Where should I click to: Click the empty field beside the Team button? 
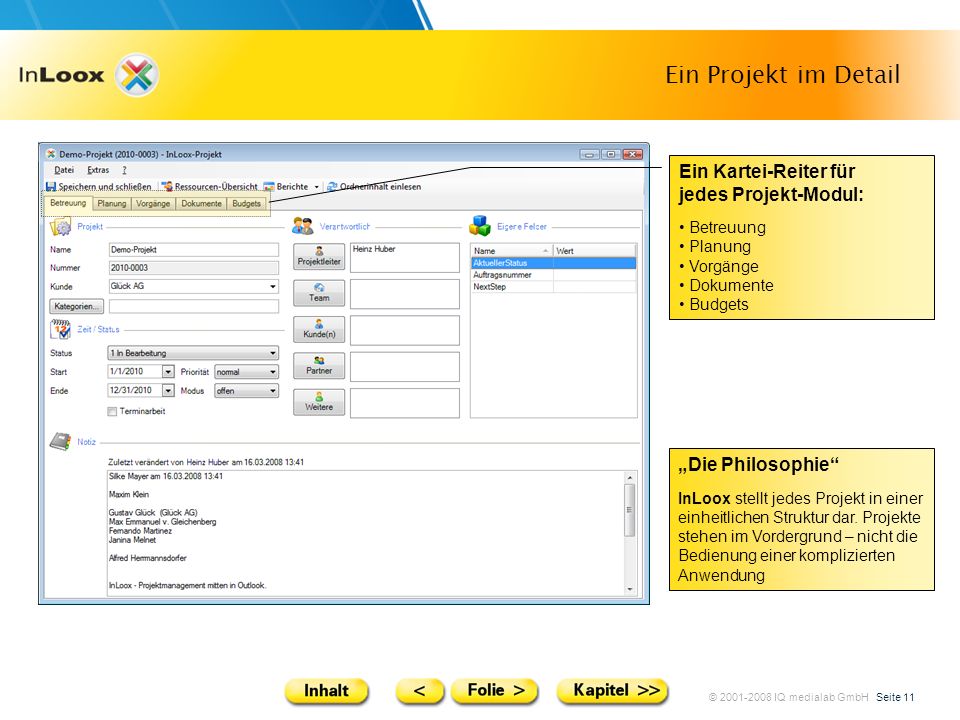coord(405,294)
